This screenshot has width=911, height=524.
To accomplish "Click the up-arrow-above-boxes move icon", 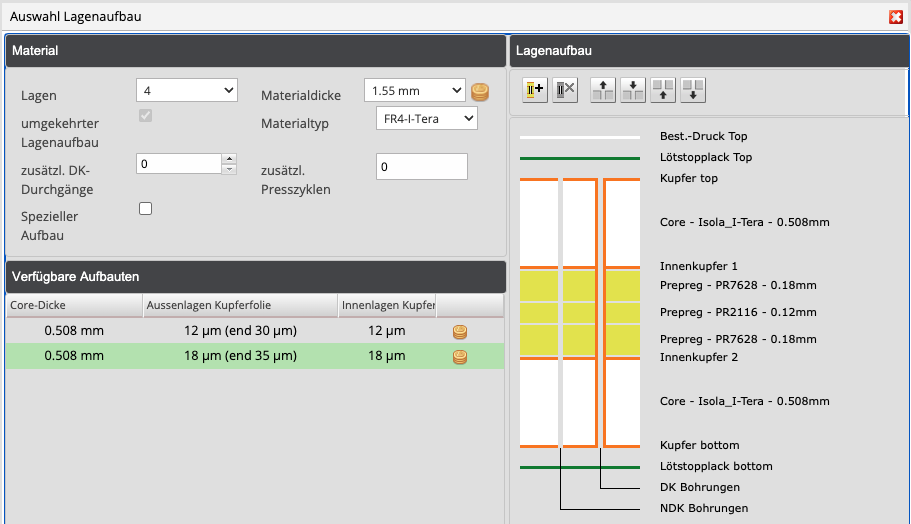I will 603,90.
